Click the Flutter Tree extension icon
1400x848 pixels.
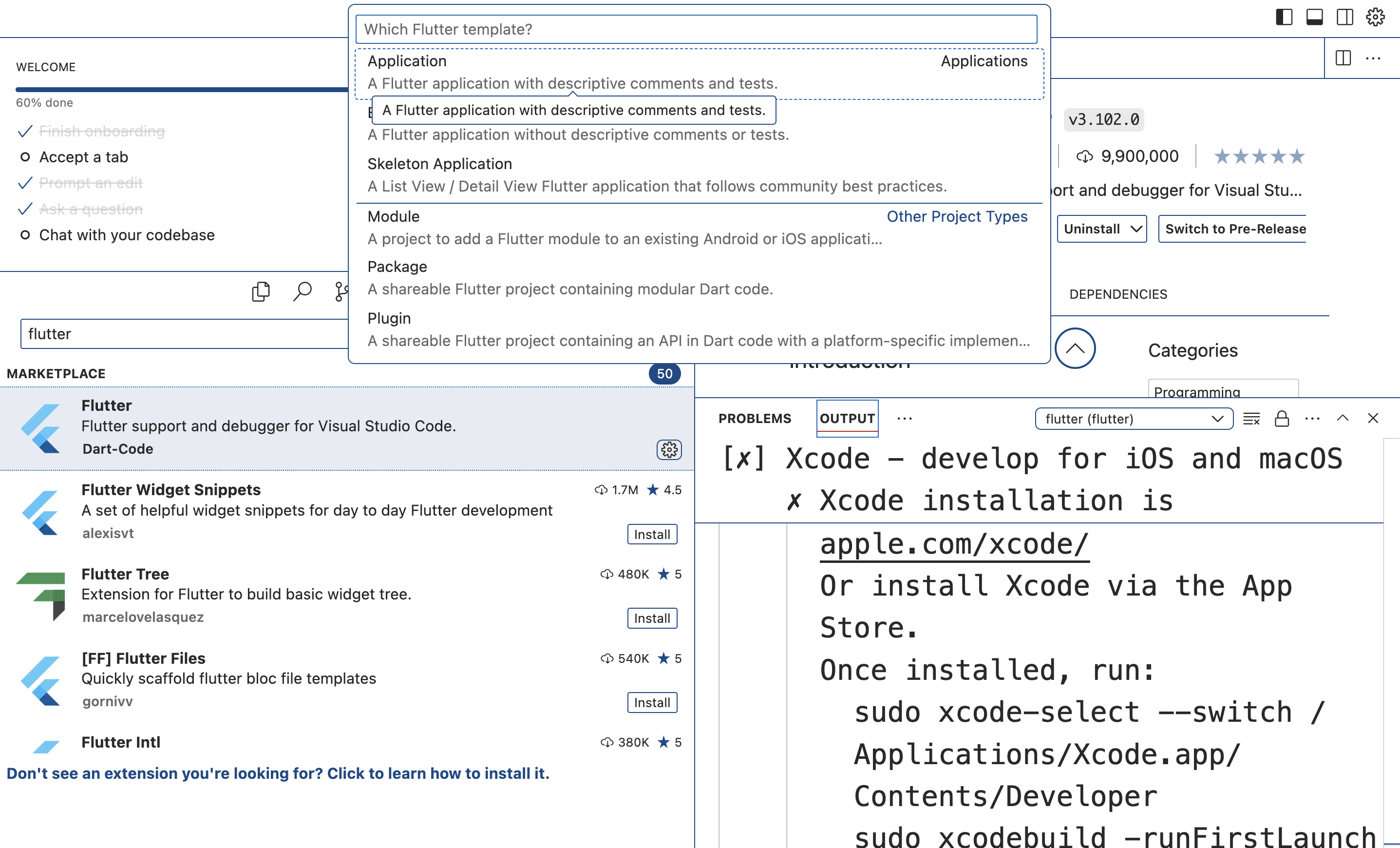coord(41,596)
